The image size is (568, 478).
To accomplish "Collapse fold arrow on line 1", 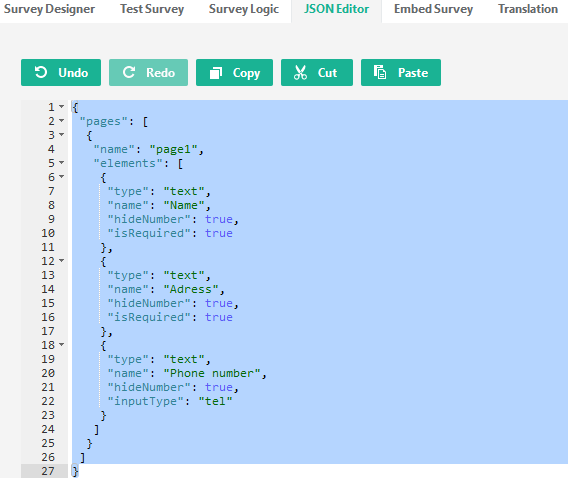I will click(62, 106).
